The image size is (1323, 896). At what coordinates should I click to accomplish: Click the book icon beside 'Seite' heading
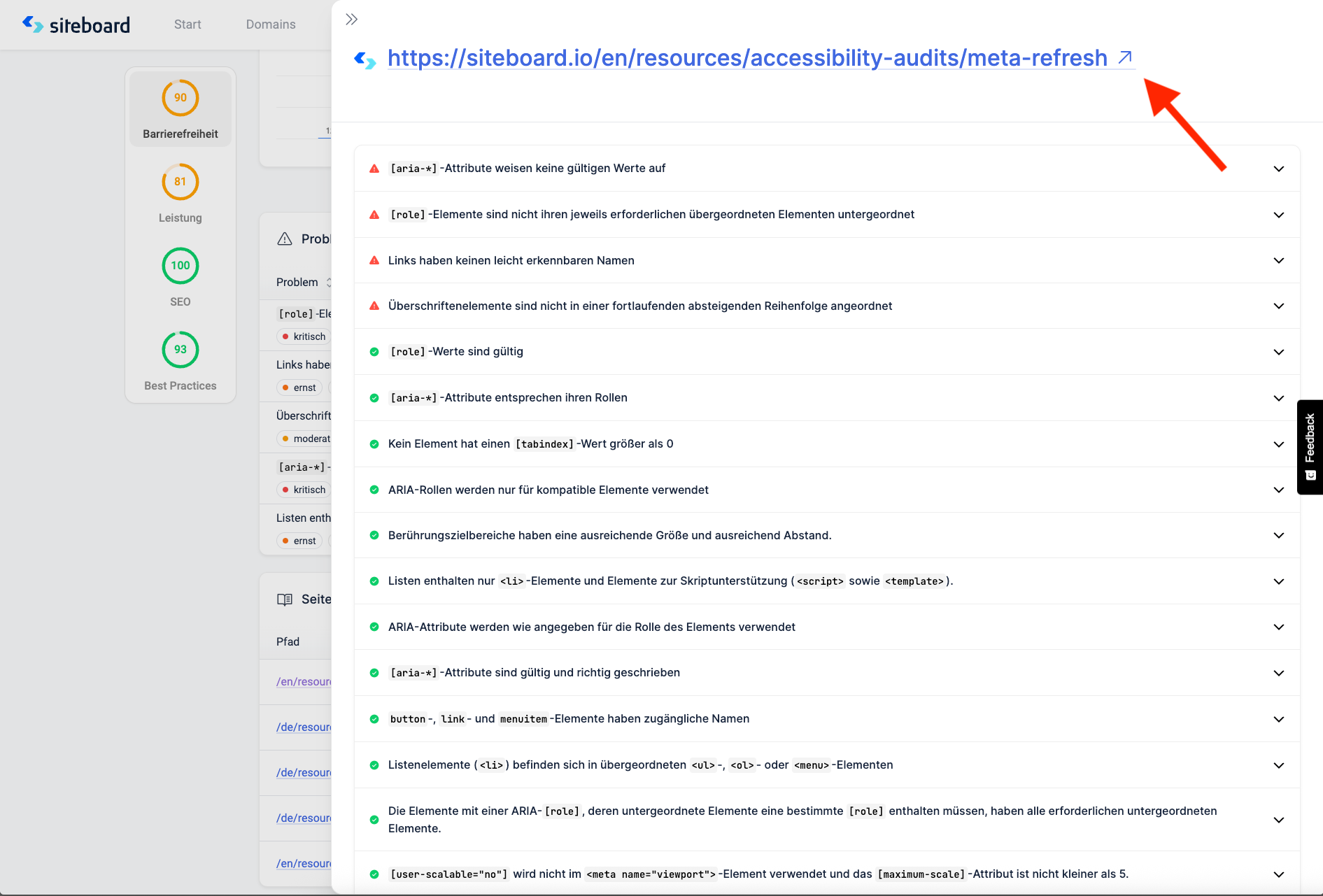(285, 599)
